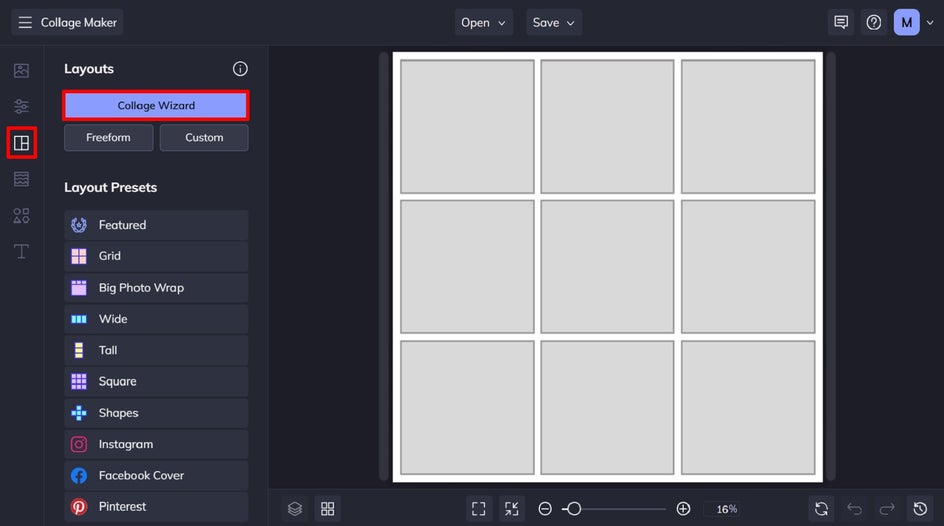Open the layers icon in bottom bar
The height and width of the screenshot is (526, 944).
295,509
